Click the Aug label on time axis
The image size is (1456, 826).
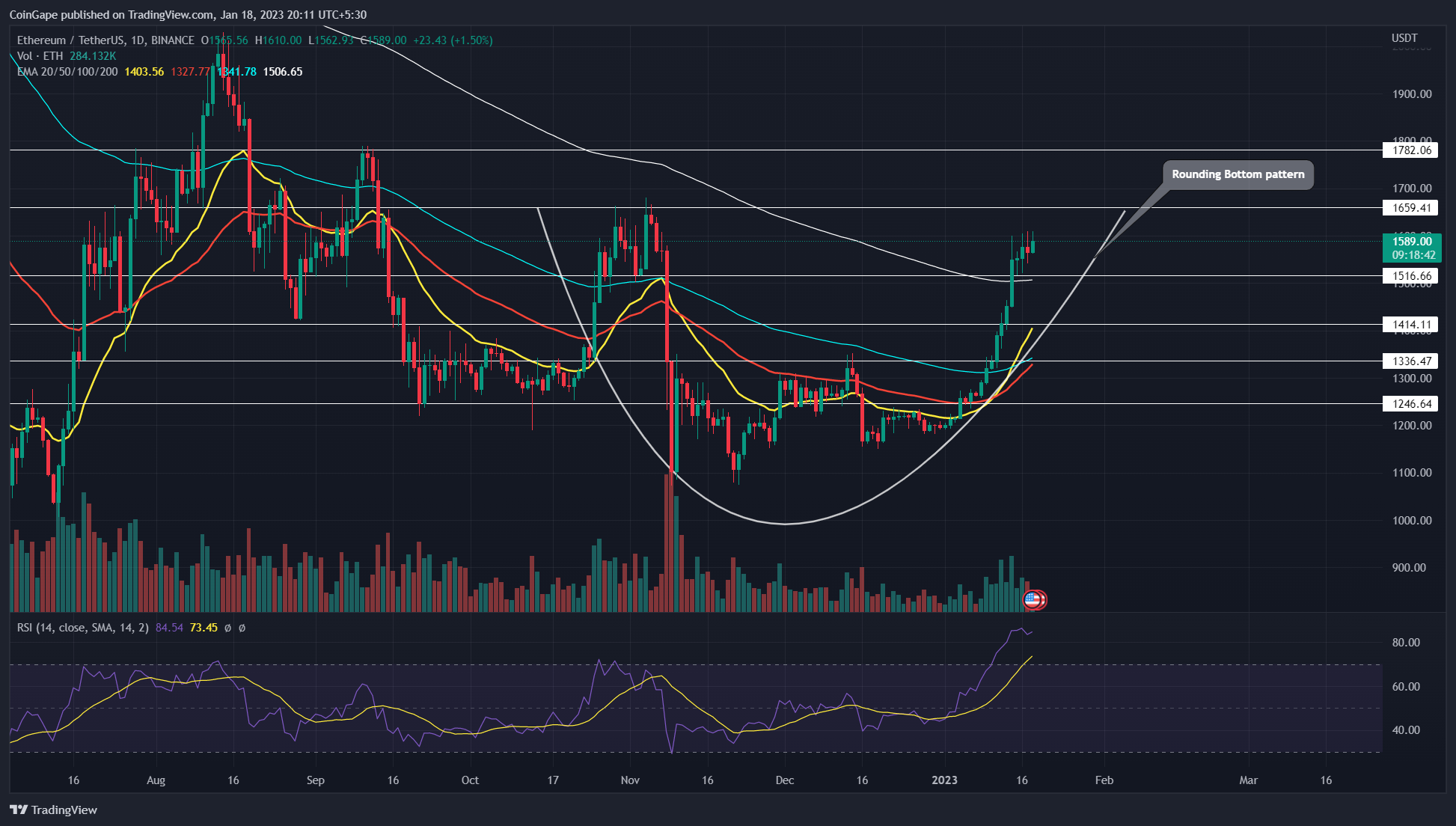coord(156,780)
